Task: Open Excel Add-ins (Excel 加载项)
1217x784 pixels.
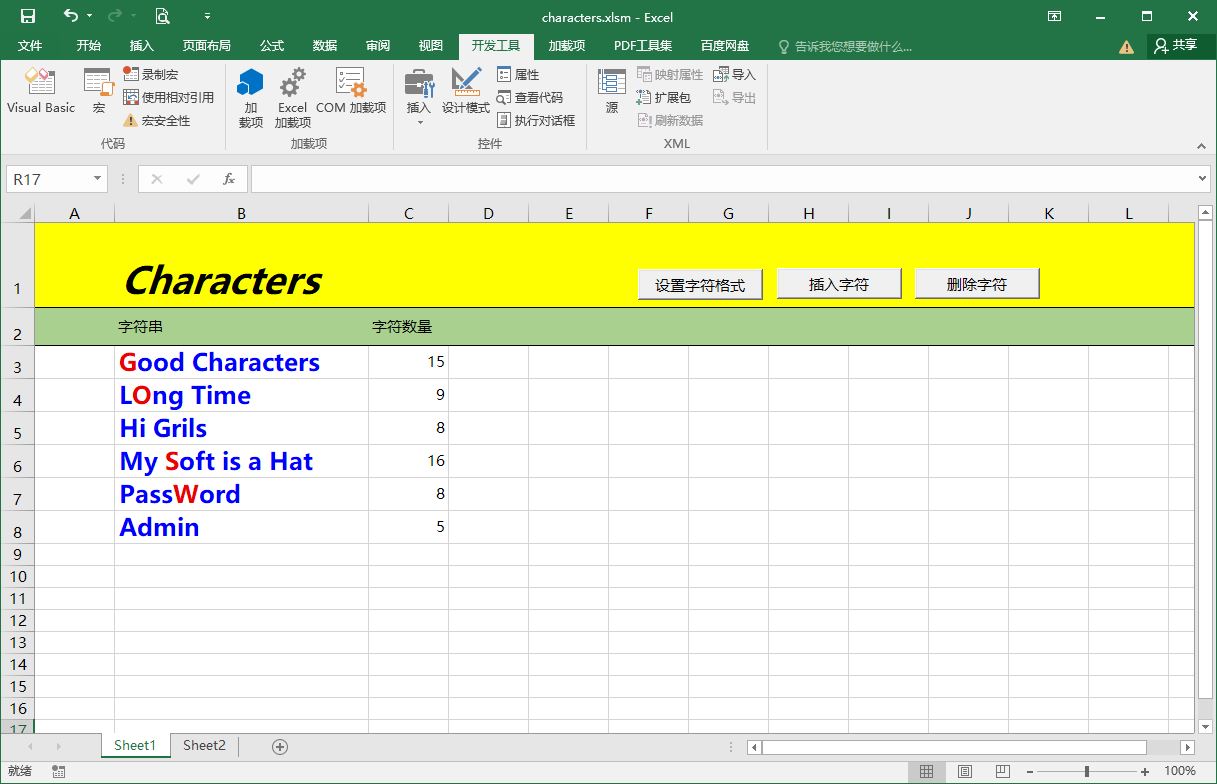Action: pyautogui.click(x=292, y=98)
